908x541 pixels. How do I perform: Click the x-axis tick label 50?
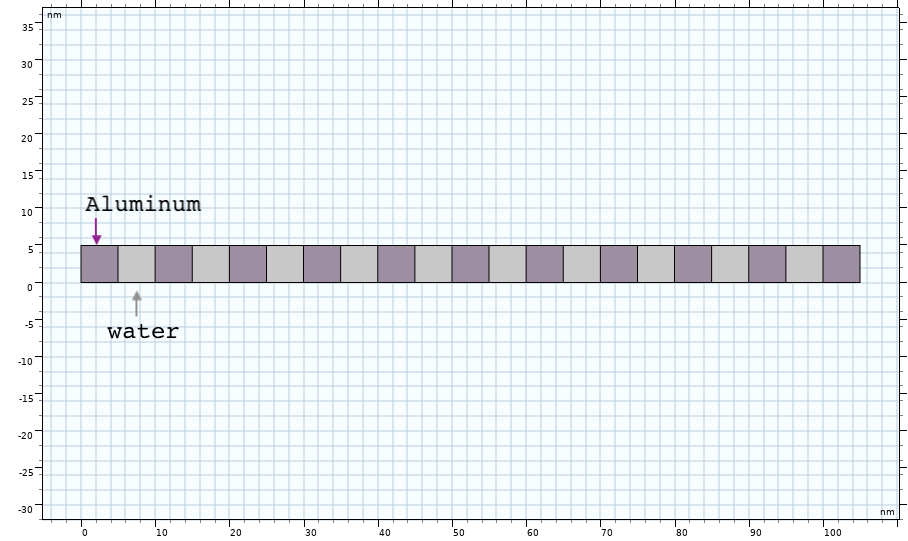coord(458,533)
